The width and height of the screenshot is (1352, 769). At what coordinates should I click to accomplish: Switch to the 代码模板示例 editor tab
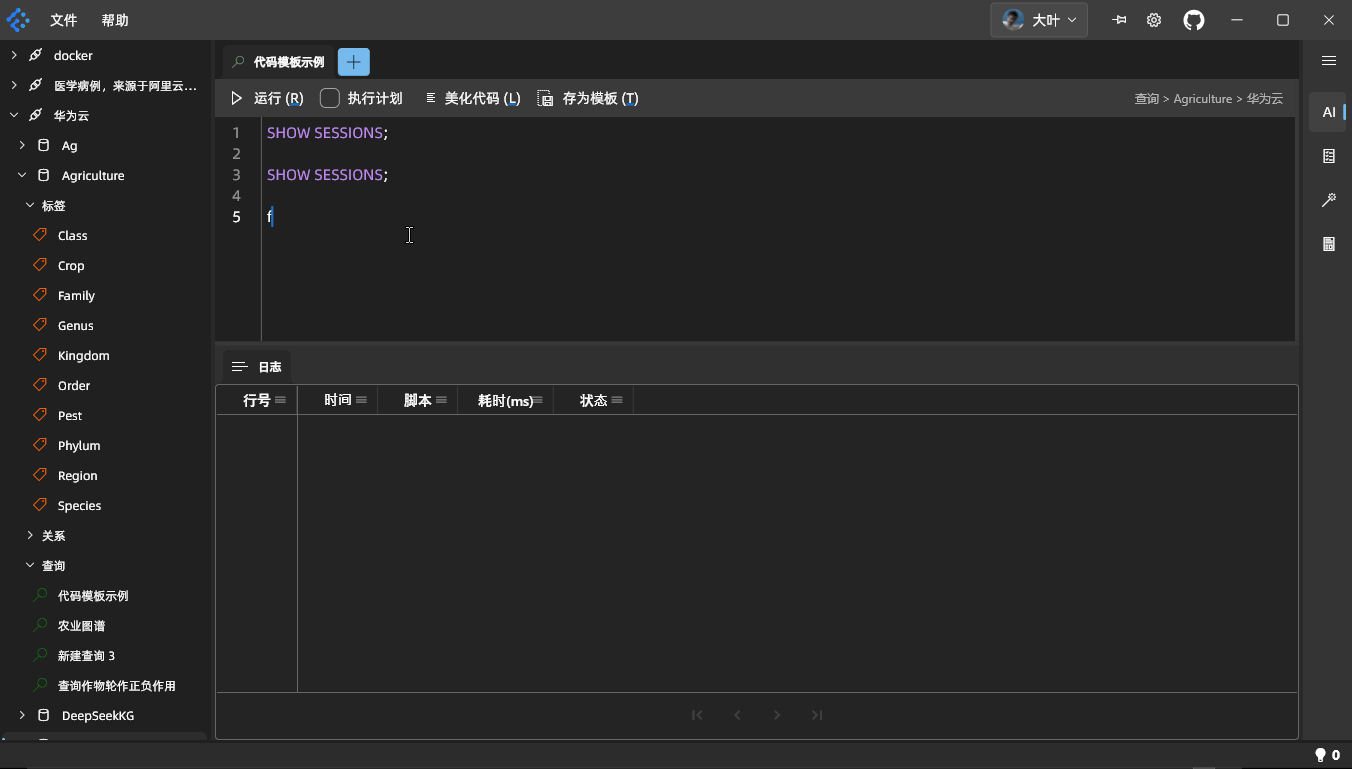(278, 62)
